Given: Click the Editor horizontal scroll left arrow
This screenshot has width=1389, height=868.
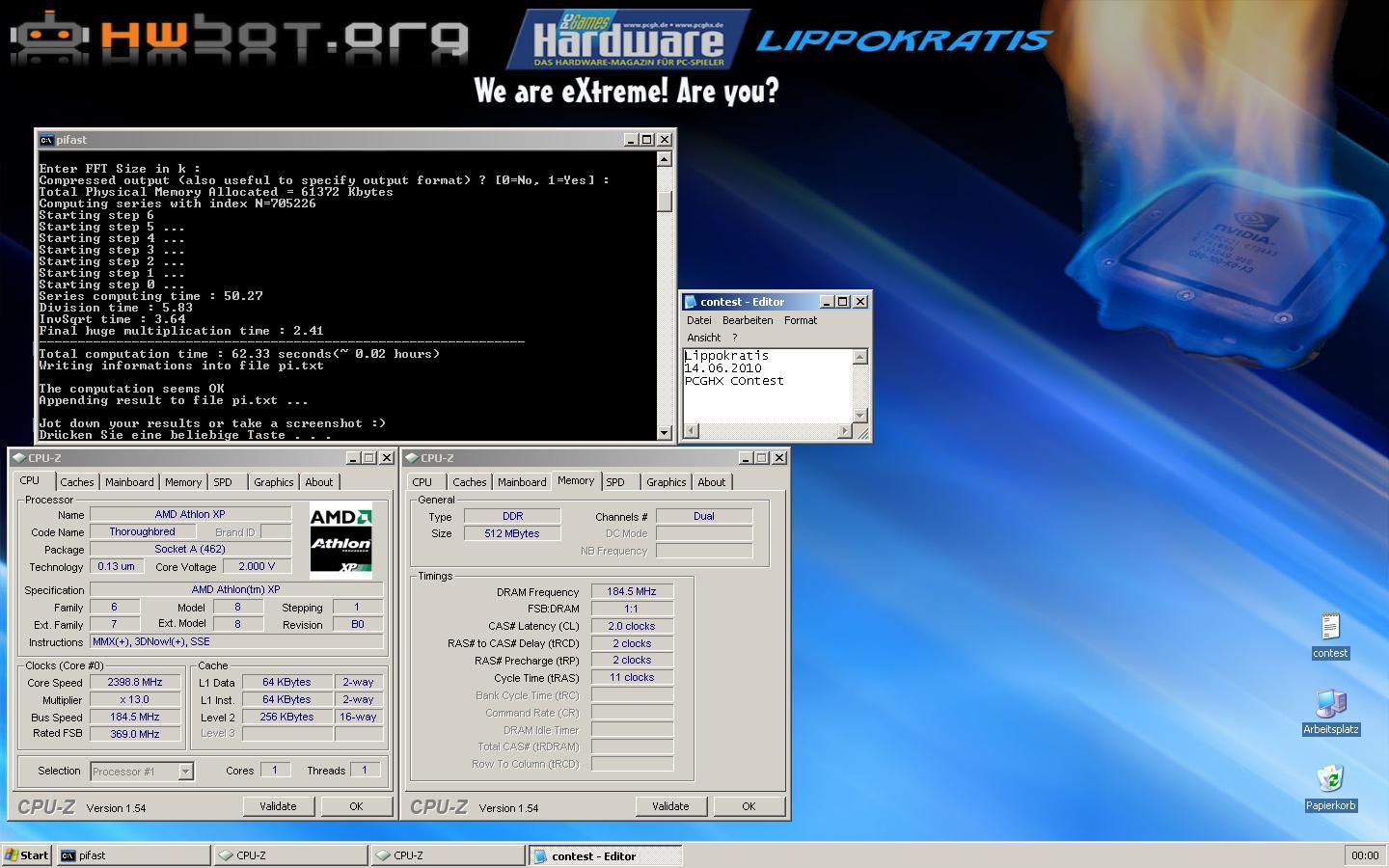Looking at the screenshot, I should [690, 431].
